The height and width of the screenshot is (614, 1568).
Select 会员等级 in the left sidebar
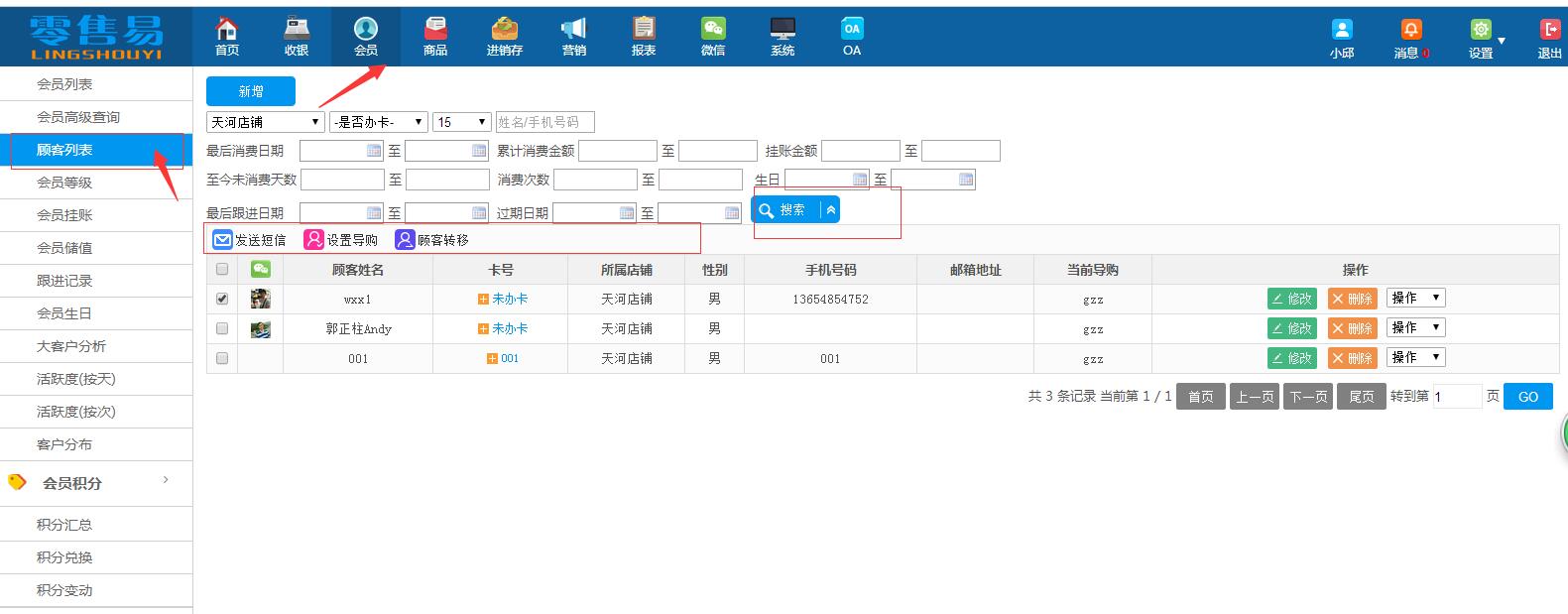tap(64, 183)
